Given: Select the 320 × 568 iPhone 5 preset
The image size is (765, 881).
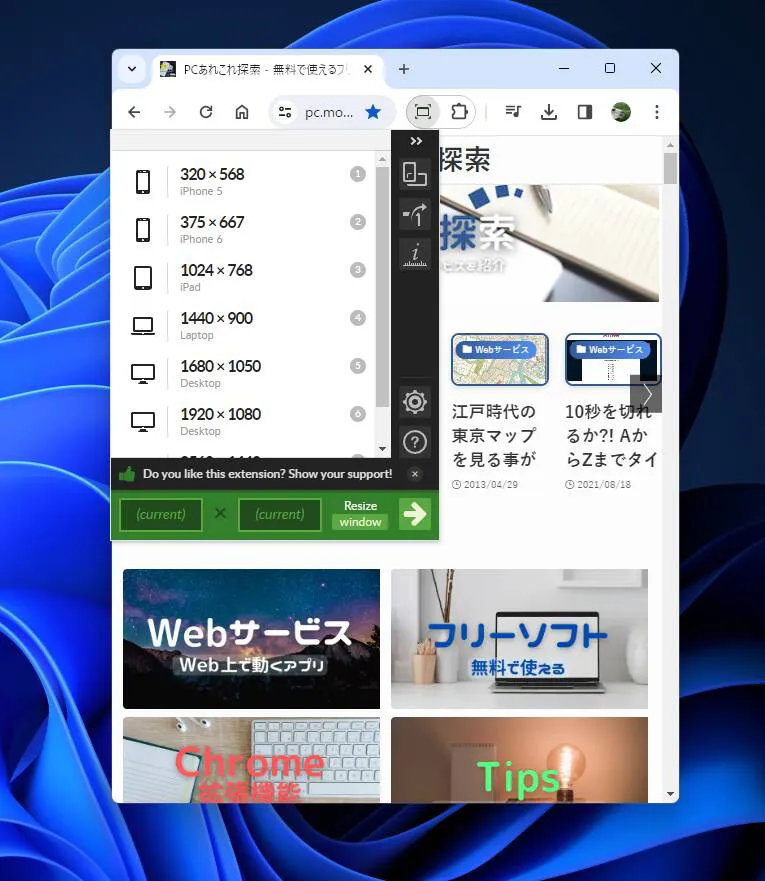Looking at the screenshot, I should pos(243,182).
